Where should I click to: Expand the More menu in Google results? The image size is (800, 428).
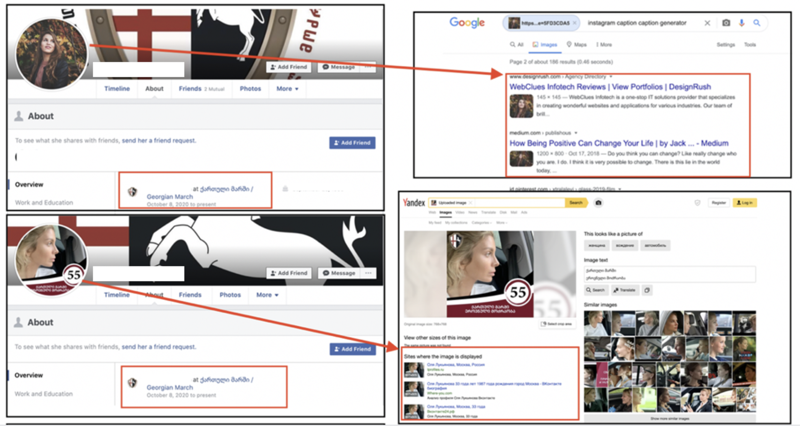[x=604, y=45]
